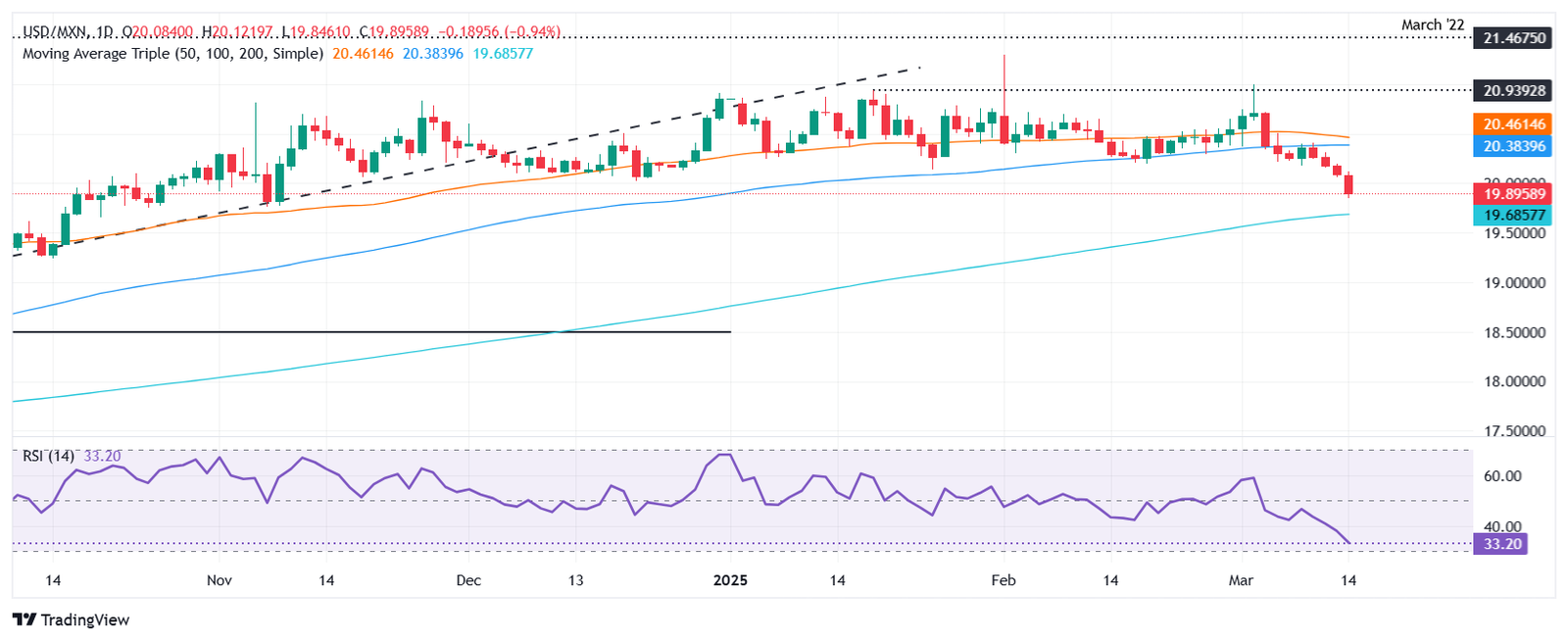Click the cyan 19.68577 MA legend value

(x=503, y=53)
